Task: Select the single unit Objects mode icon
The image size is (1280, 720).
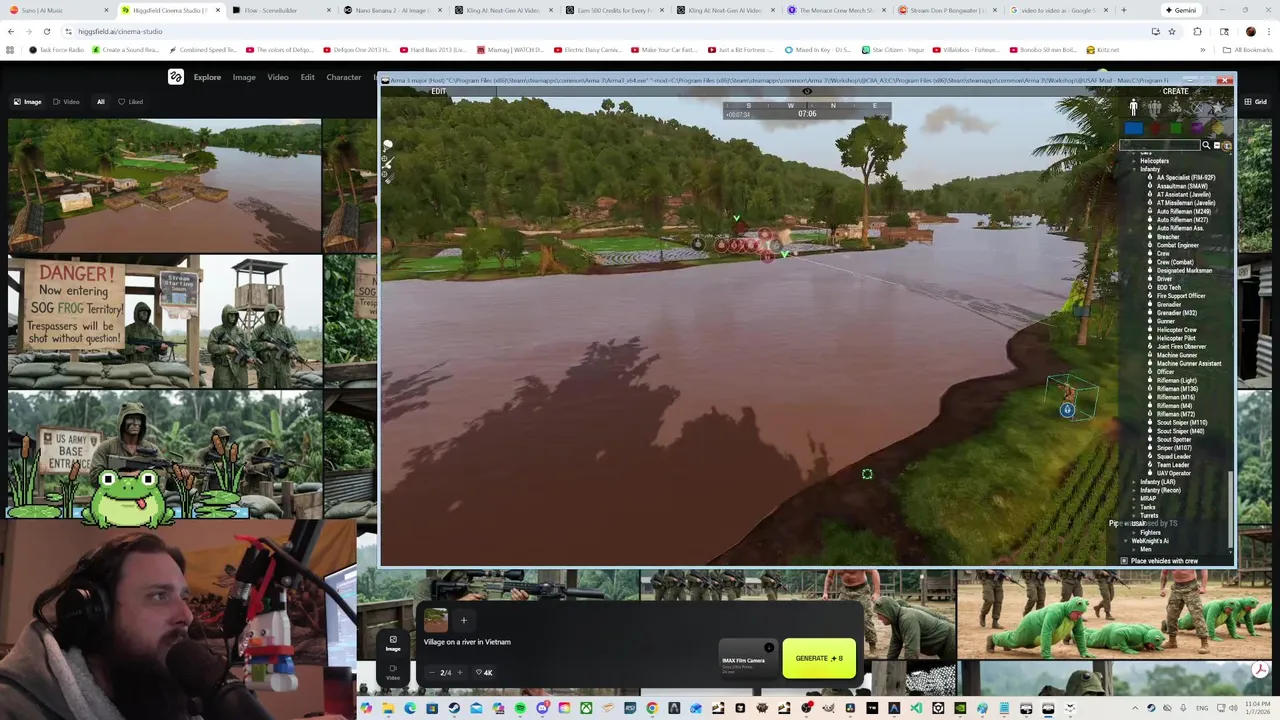Action: click(x=1133, y=107)
